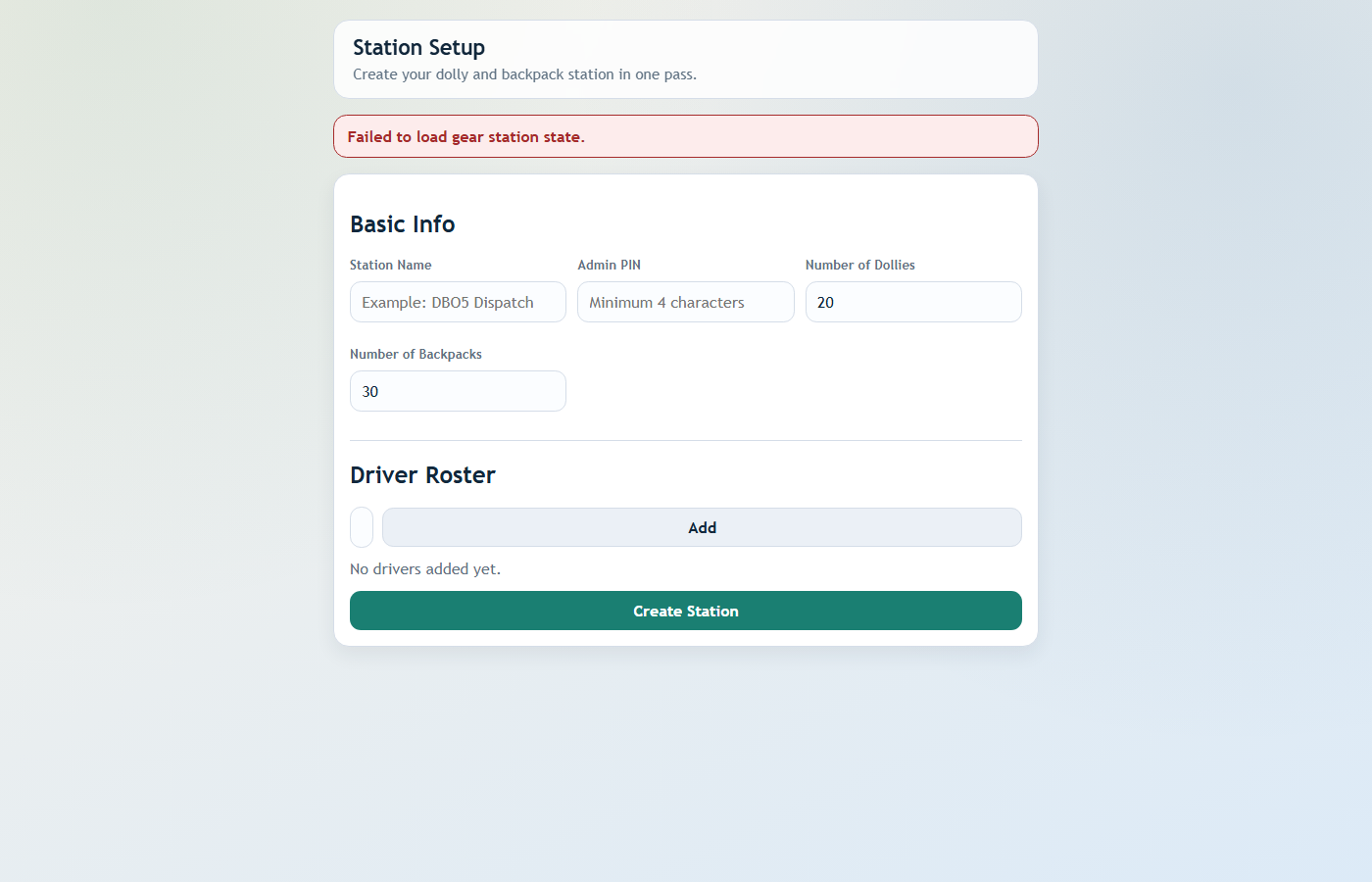Click the Number of Backpacks field showing 30
Viewport: 1372px width, 882px height.
(458, 391)
